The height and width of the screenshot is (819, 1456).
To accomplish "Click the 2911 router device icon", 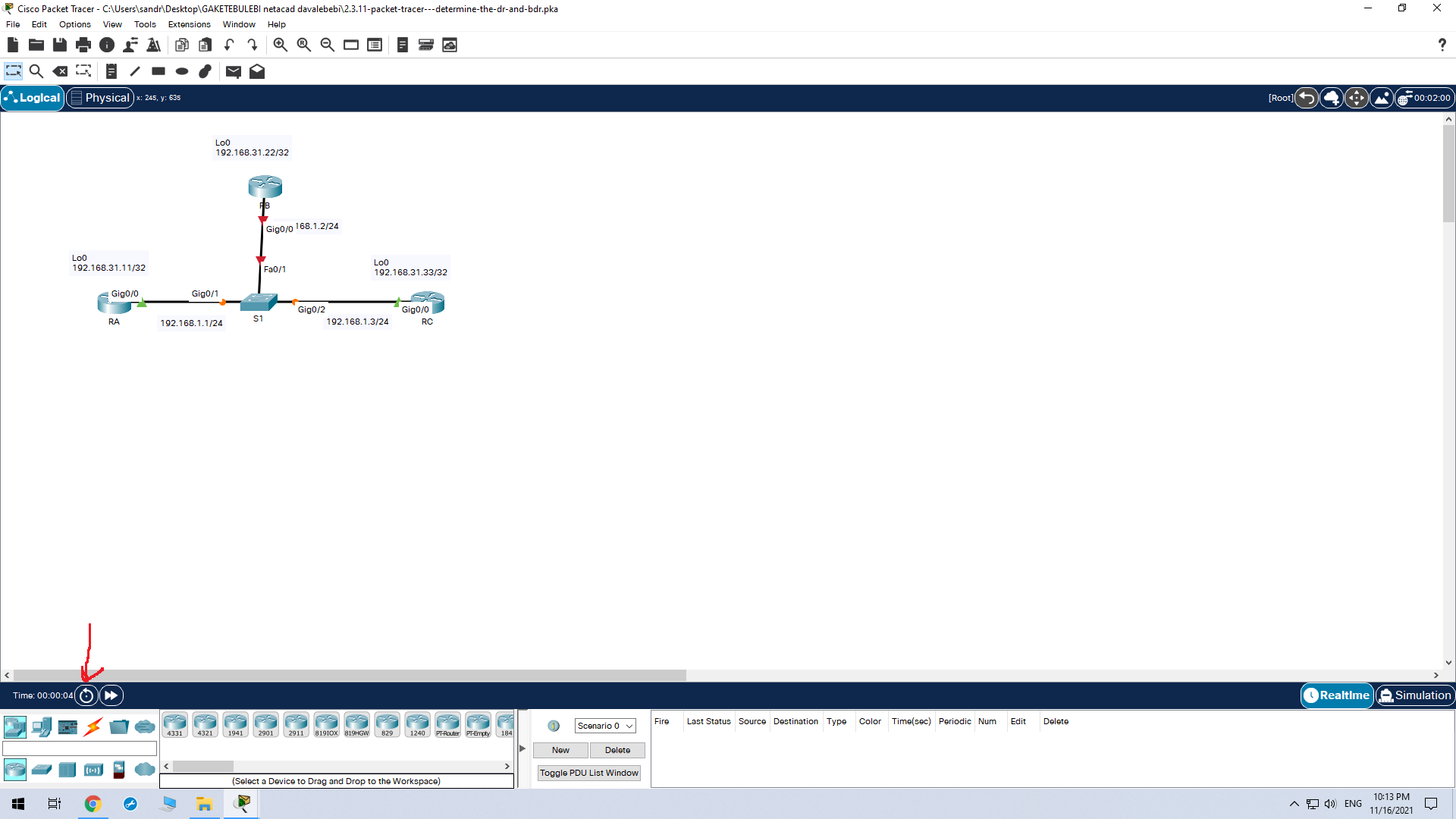I will click(x=296, y=725).
